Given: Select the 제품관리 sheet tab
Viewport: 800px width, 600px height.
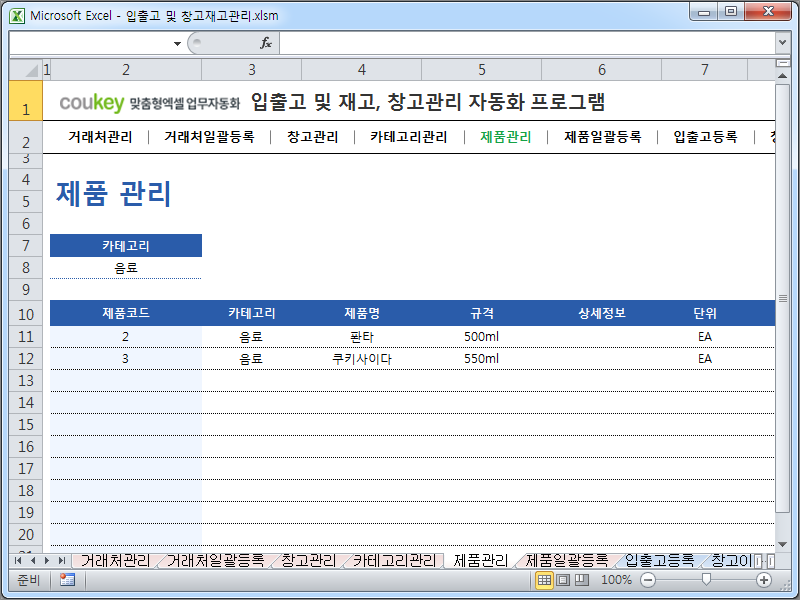Looking at the screenshot, I should (x=481, y=561).
